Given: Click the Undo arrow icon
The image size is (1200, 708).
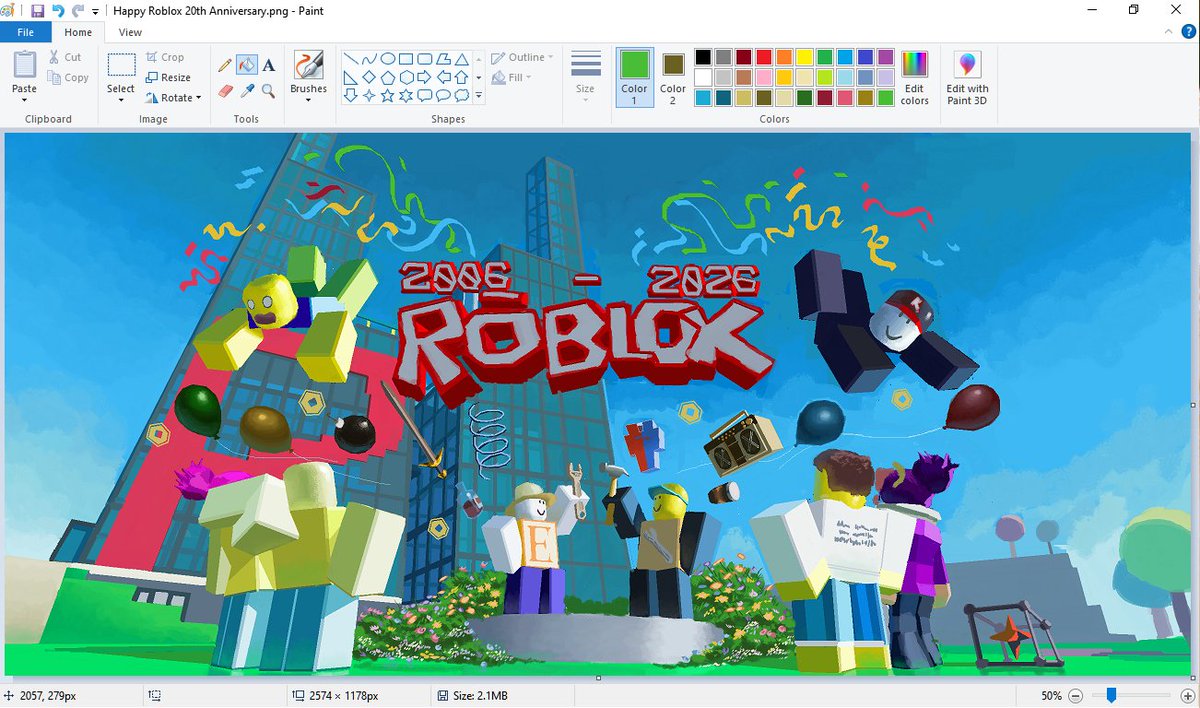Looking at the screenshot, I should click(x=58, y=10).
